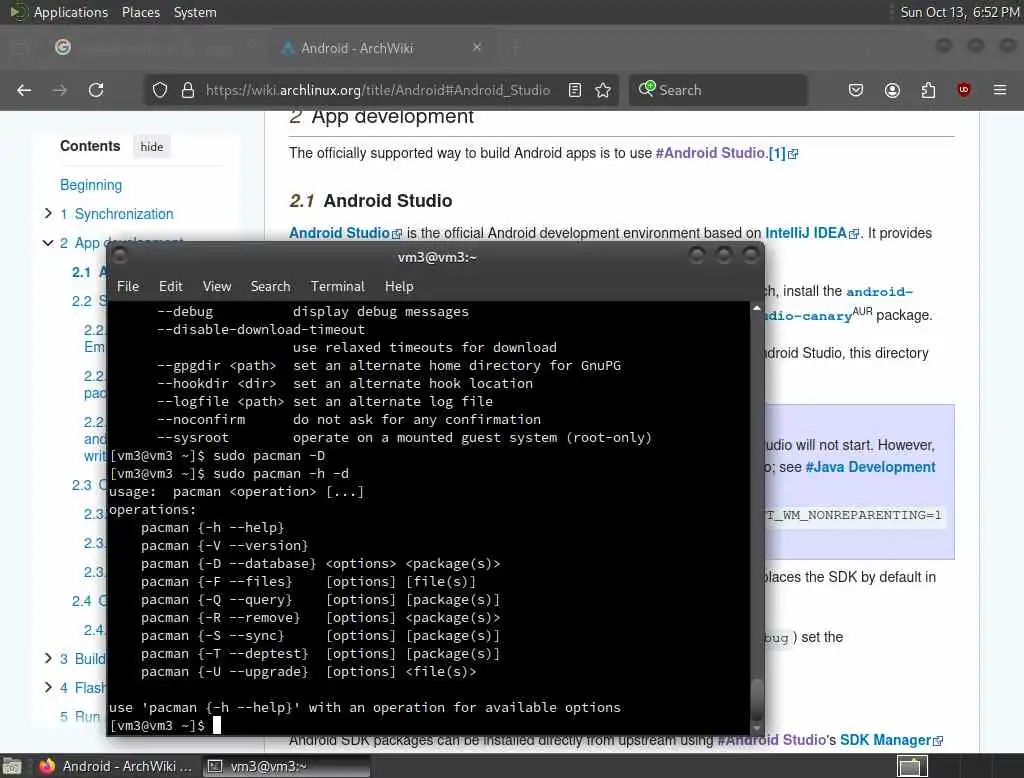The image size is (1024, 778).
Task: Jump to Beginning in Contents
Action: (91, 185)
